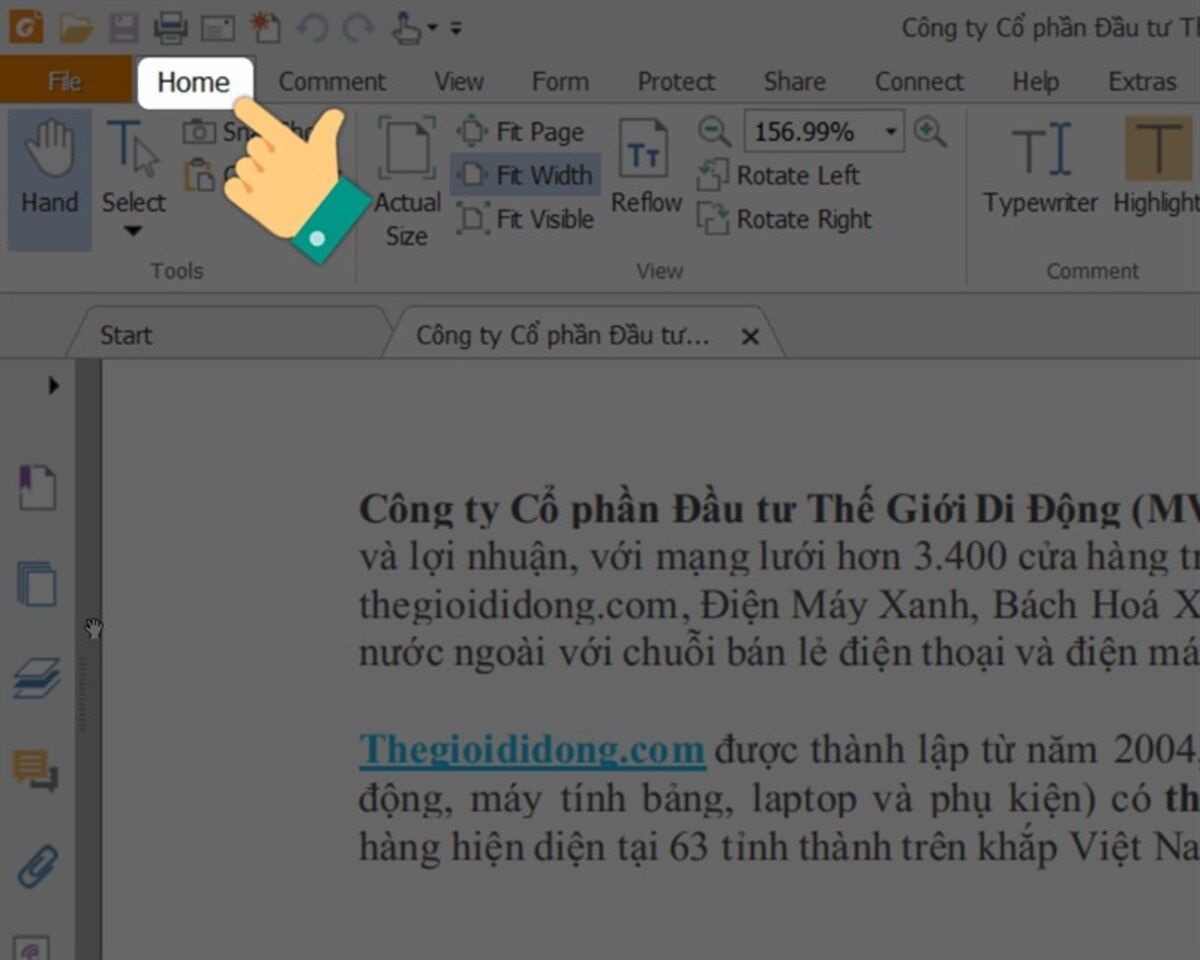
Task: Open the Customize Quick Access Toolbar arrow
Action: pos(456,29)
